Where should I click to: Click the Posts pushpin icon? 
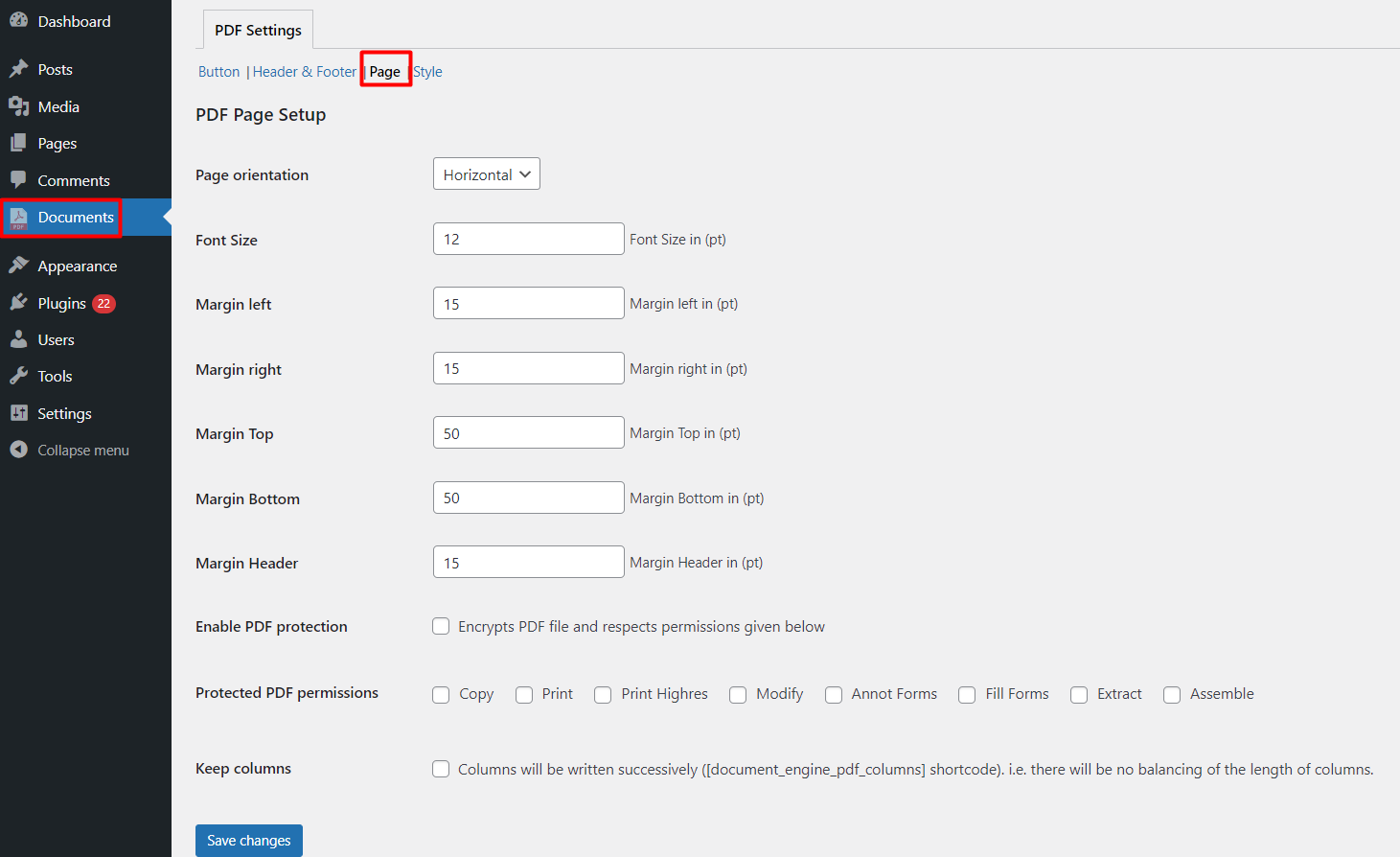click(x=18, y=69)
